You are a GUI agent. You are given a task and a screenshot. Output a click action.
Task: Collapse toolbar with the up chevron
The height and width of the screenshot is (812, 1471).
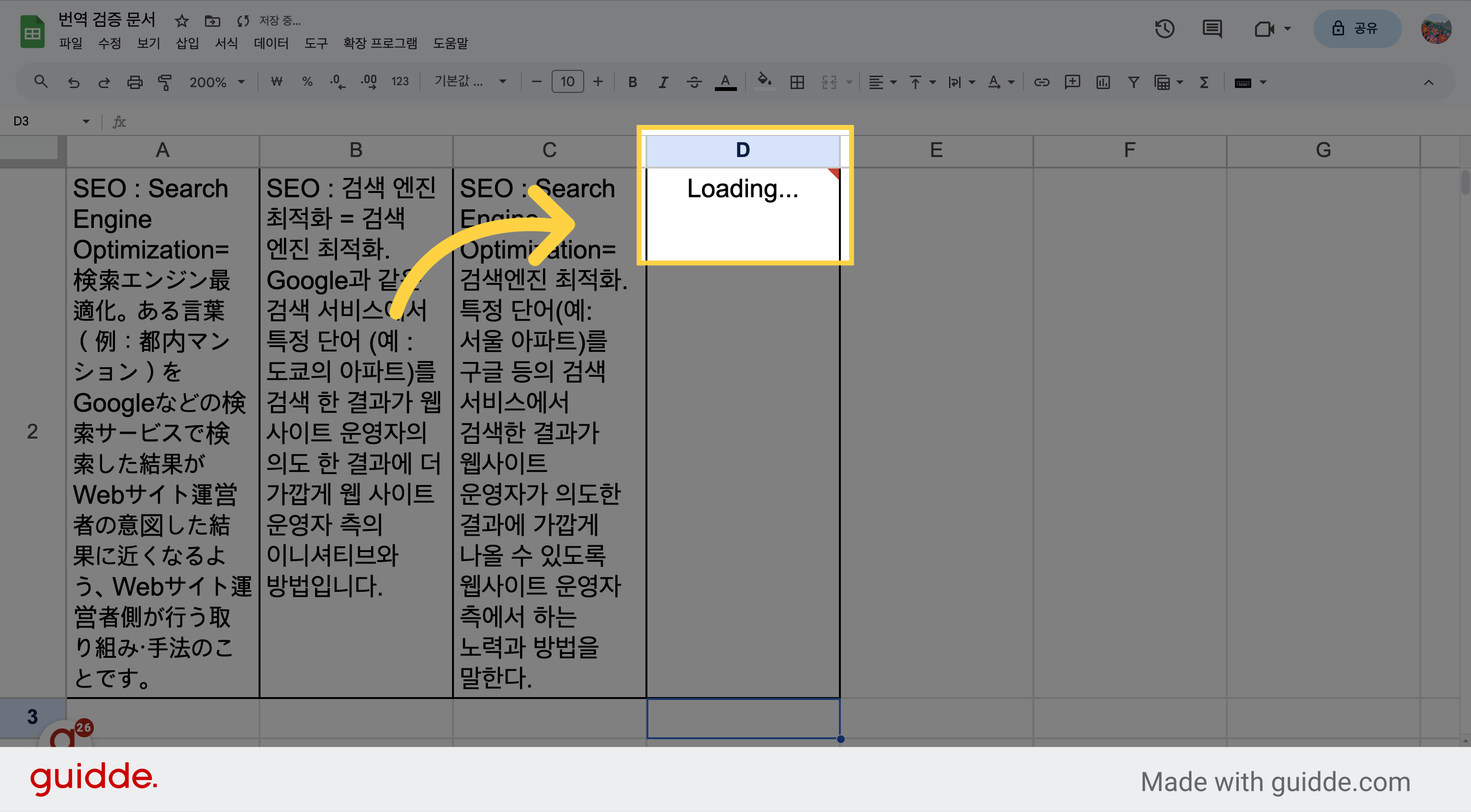[1428, 82]
